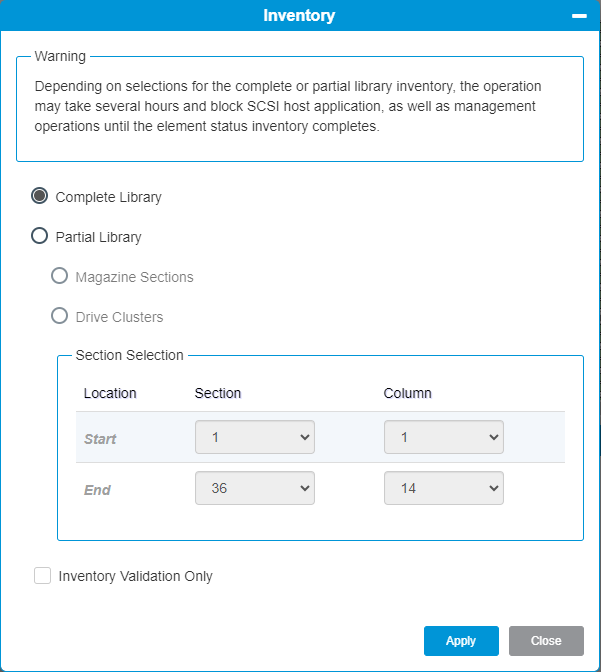Click the Location column header
601x672 pixels.
[110, 393]
